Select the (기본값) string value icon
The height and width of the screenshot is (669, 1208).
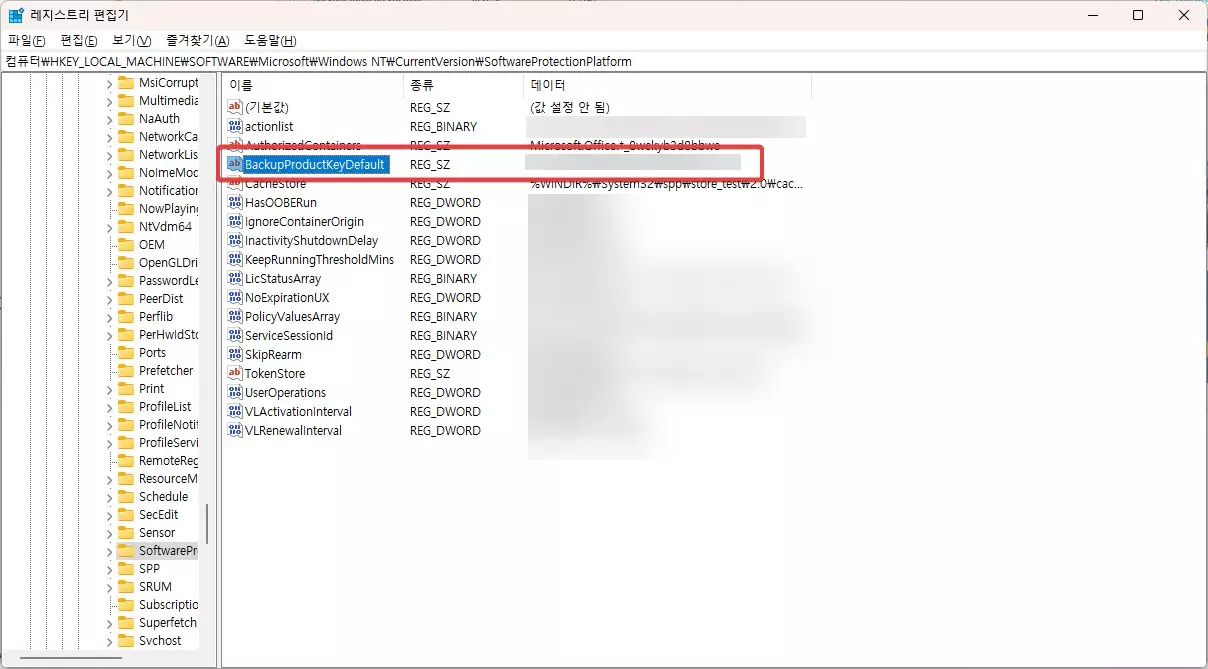[x=235, y=107]
